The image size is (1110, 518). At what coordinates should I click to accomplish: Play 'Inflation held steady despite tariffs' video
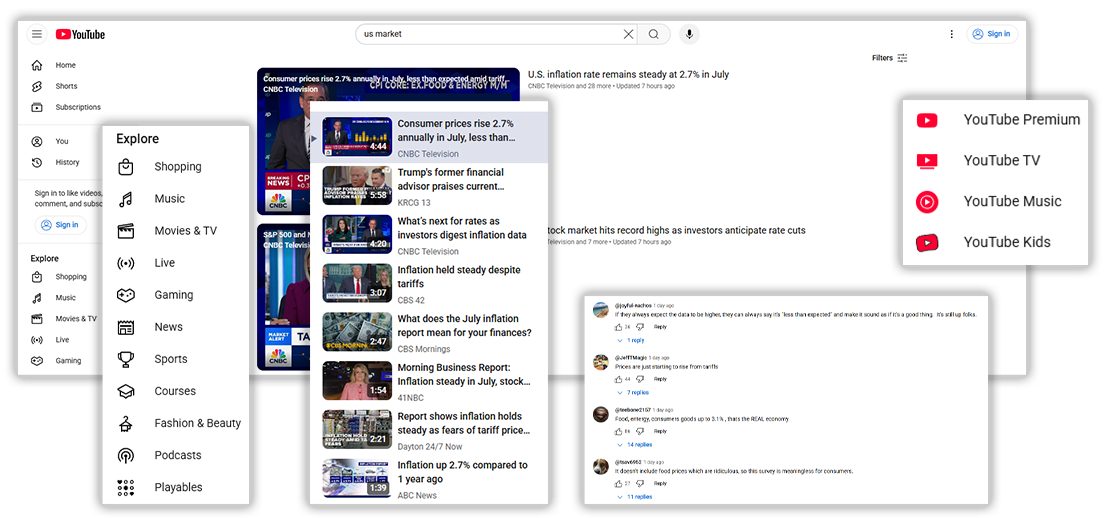click(429, 285)
